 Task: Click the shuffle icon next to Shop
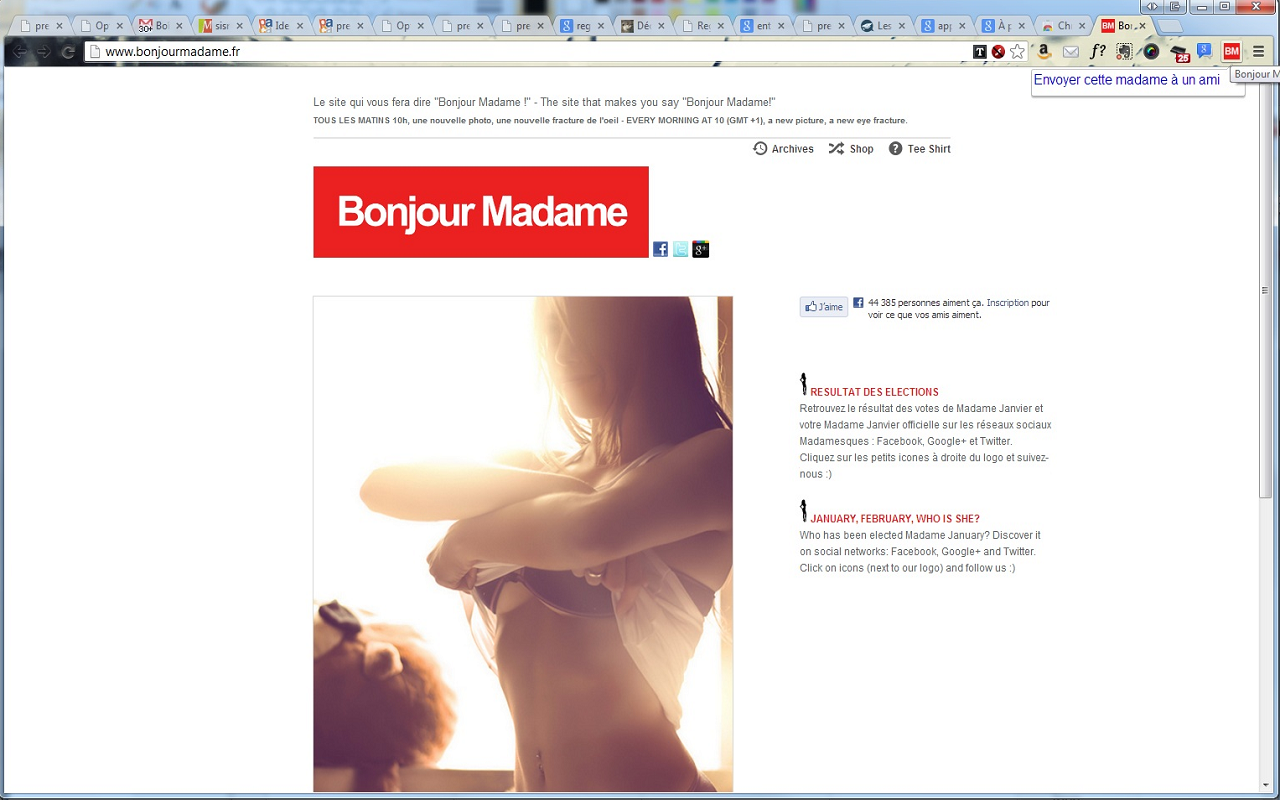(836, 148)
